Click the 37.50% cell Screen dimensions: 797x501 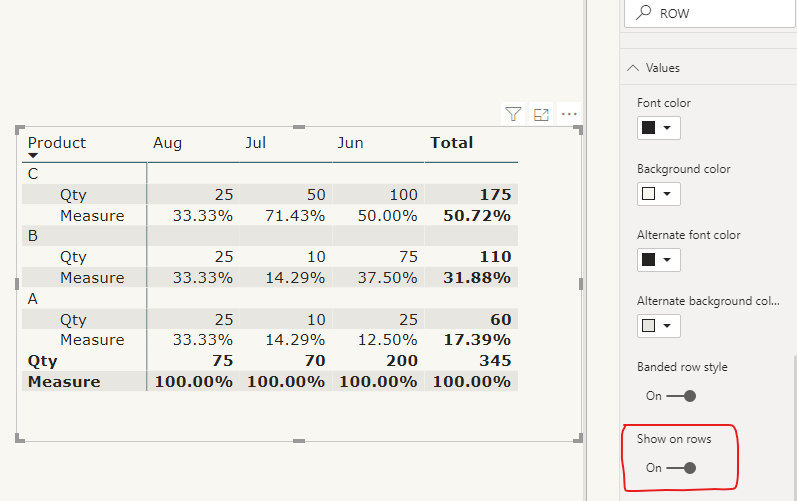[x=387, y=278]
